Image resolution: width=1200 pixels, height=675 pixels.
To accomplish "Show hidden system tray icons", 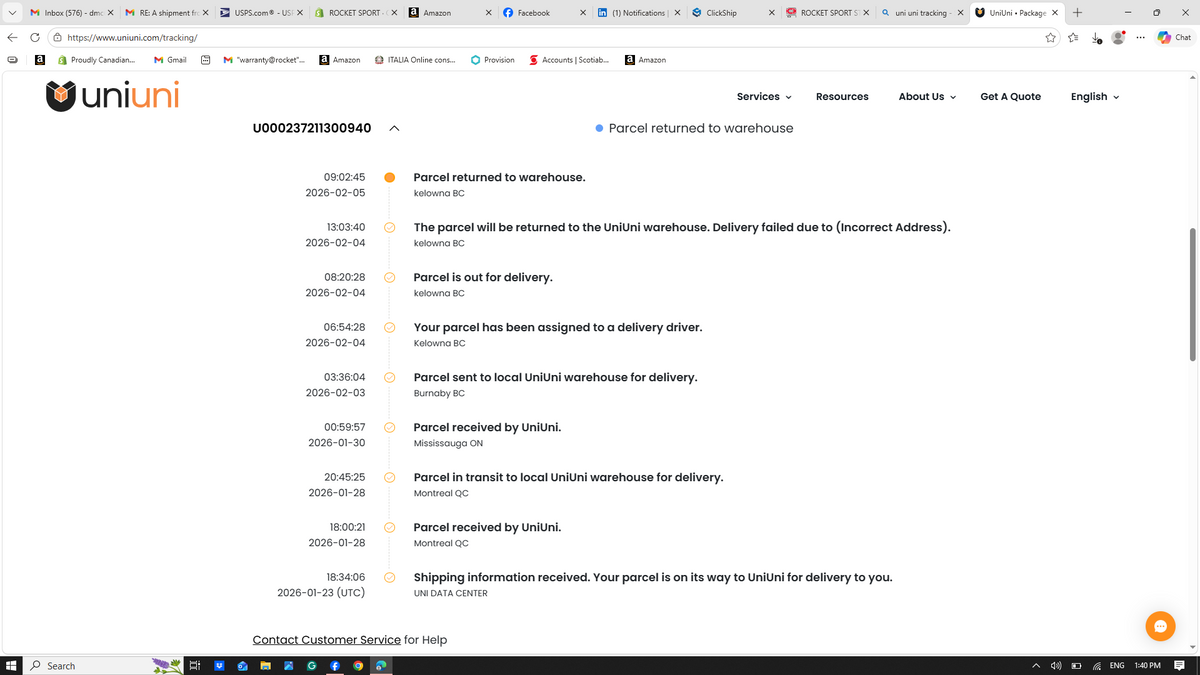I will [x=1035, y=665].
